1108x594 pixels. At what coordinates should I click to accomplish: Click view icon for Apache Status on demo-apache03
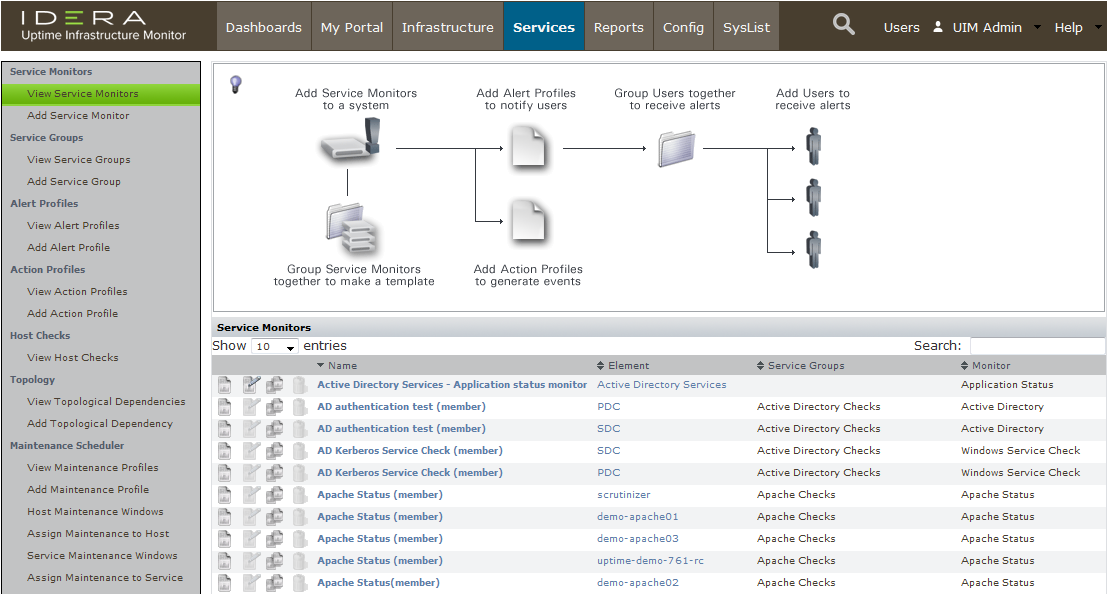(225, 538)
